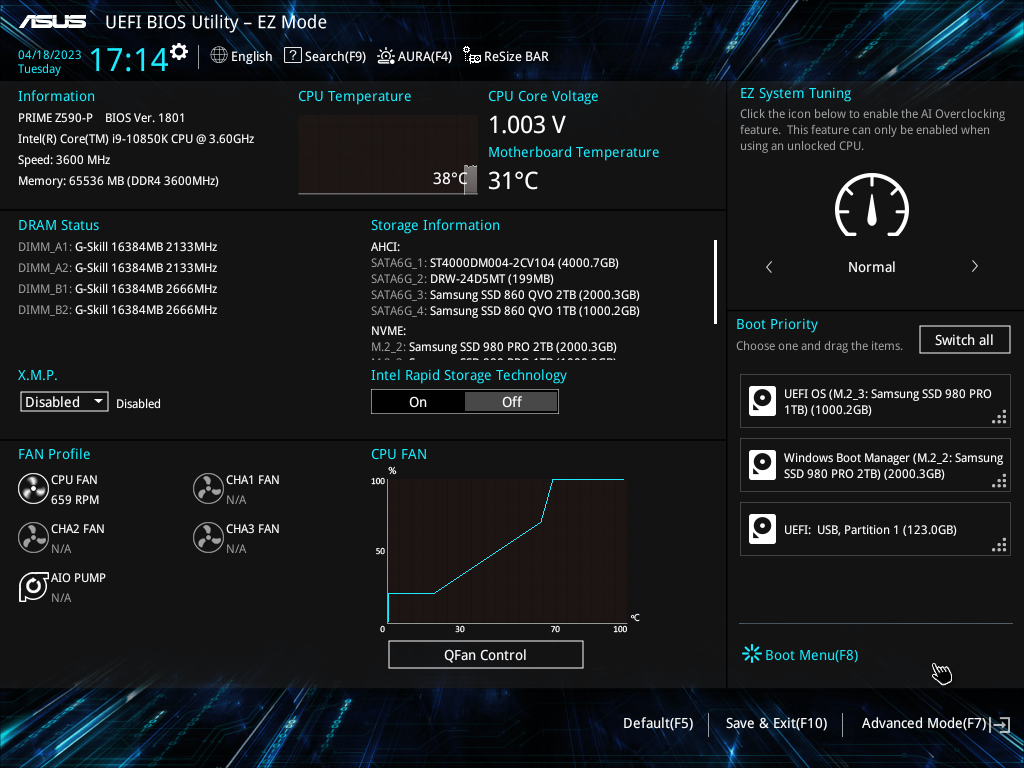Click the globe language icon
The width and height of the screenshot is (1024, 768).
coord(219,56)
